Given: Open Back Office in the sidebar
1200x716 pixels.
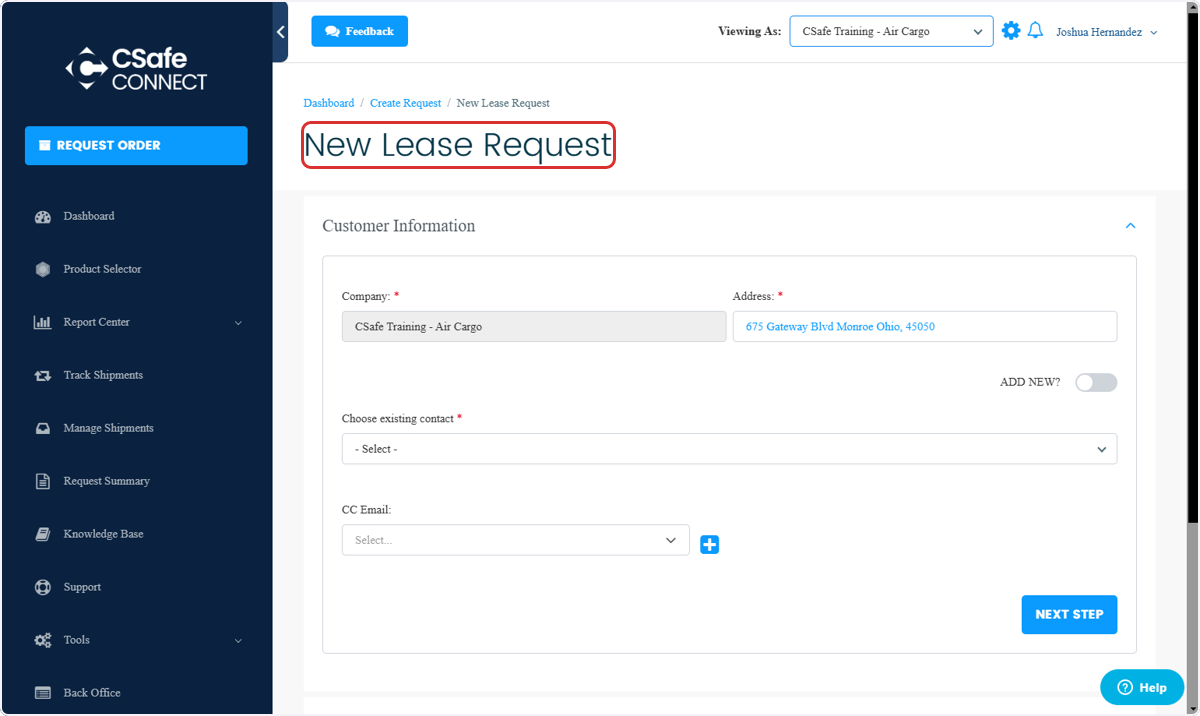Looking at the screenshot, I should [x=92, y=693].
